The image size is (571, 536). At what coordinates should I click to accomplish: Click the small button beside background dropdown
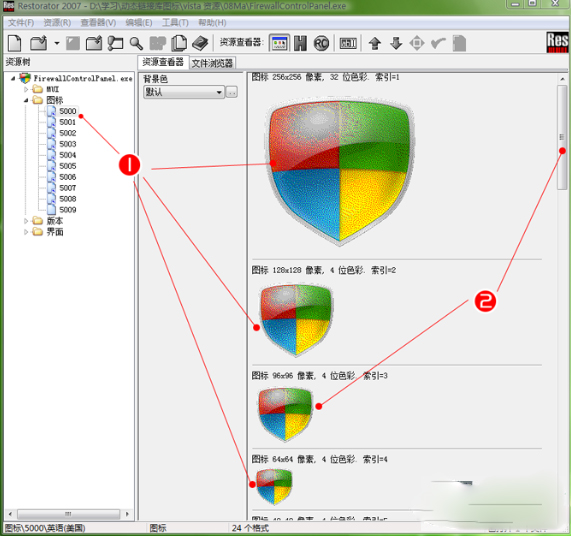pos(232,92)
